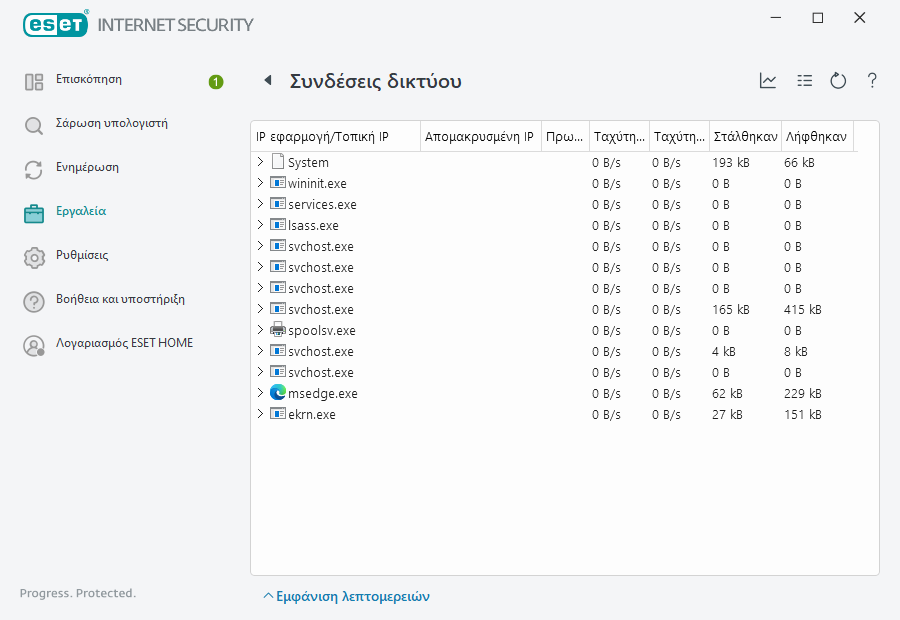Image resolution: width=900 pixels, height=620 pixels.
Task: Open the Overview section
Action: tap(88, 80)
